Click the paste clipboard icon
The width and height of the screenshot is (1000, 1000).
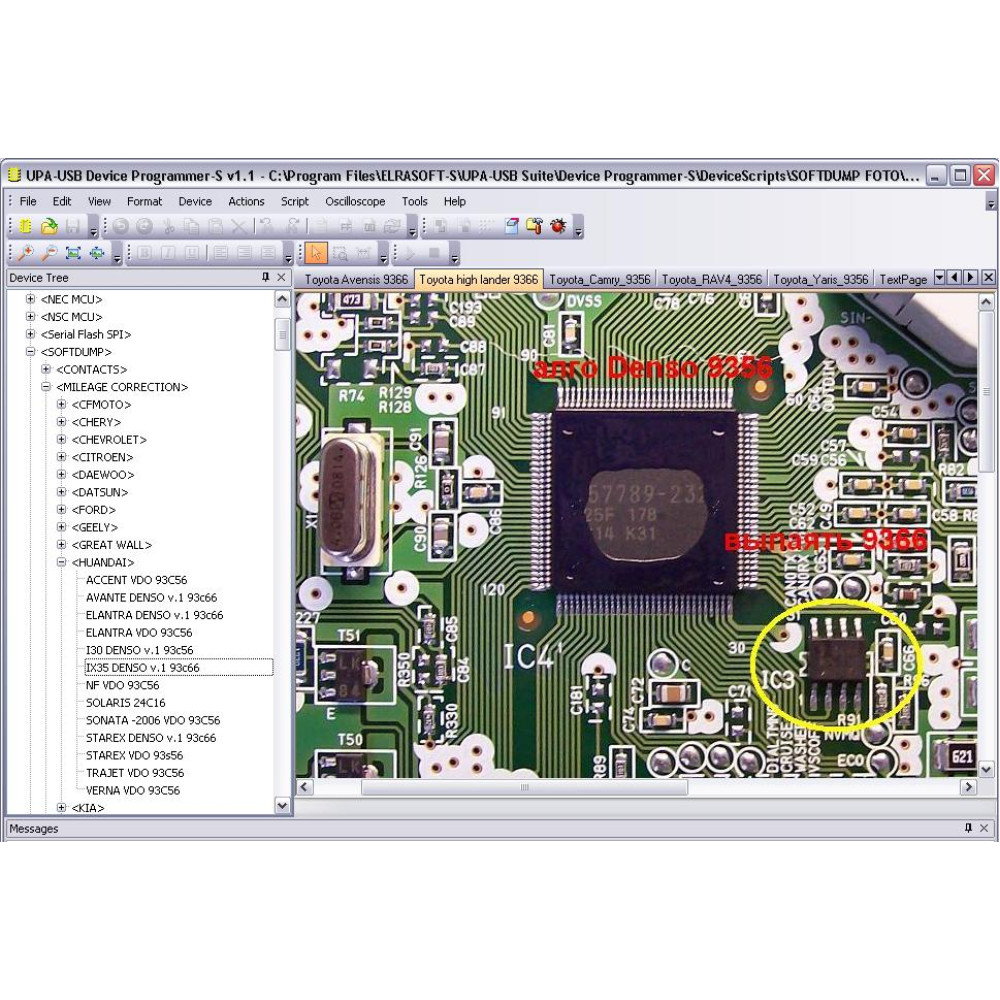tap(216, 226)
